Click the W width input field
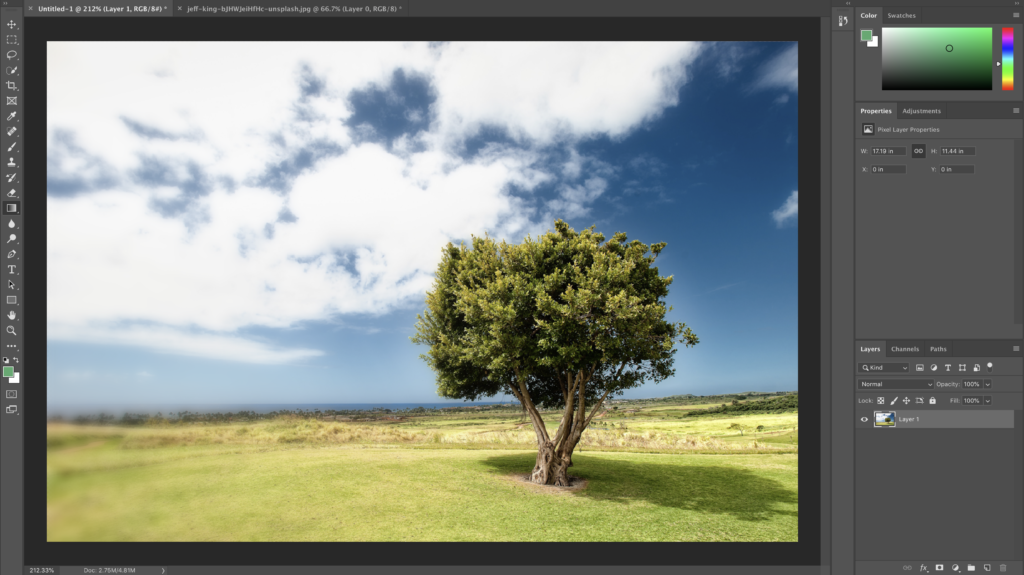Viewport: 1024px width, 575px height. click(888, 151)
